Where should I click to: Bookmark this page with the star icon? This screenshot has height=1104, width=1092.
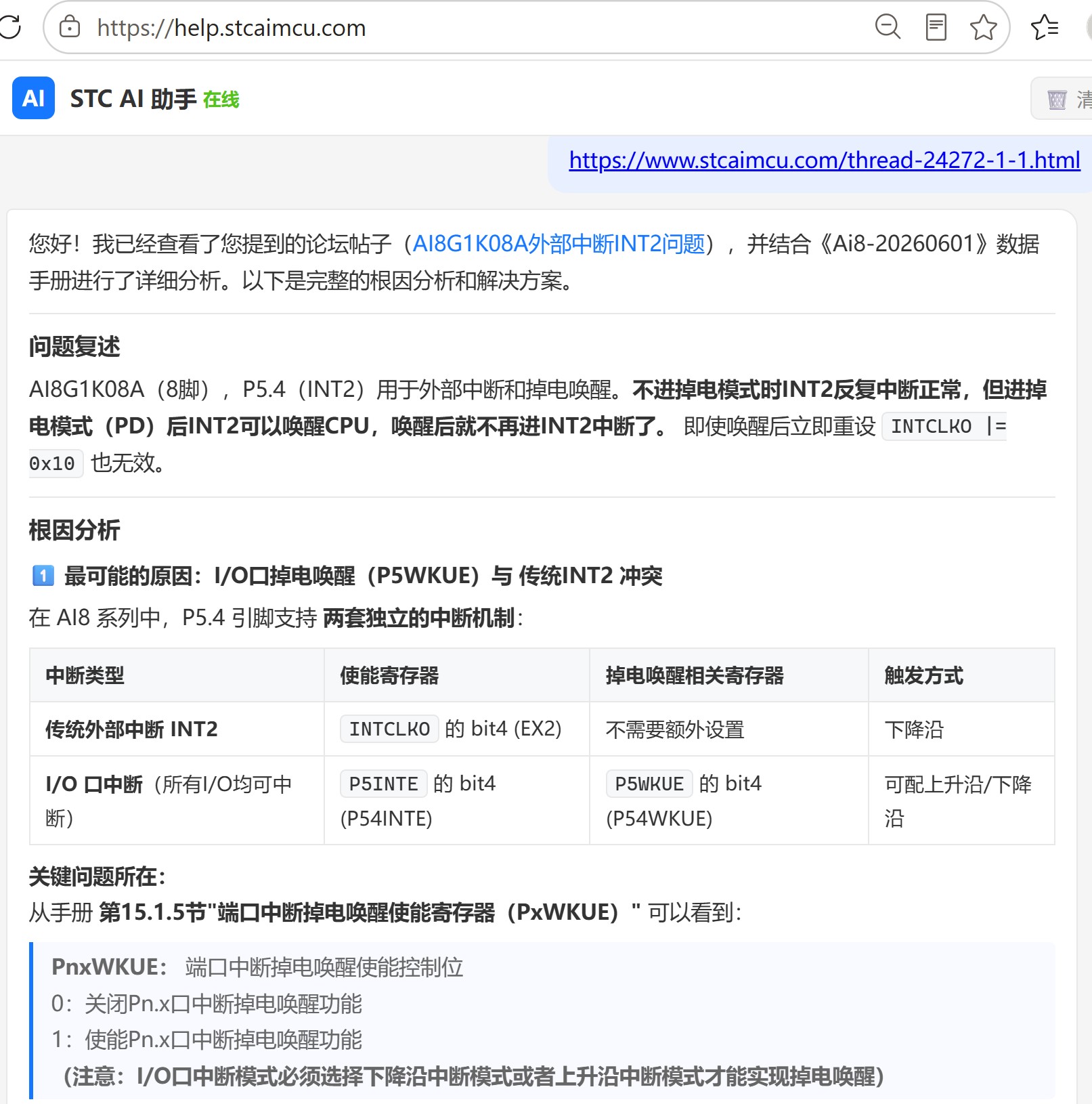(x=983, y=27)
